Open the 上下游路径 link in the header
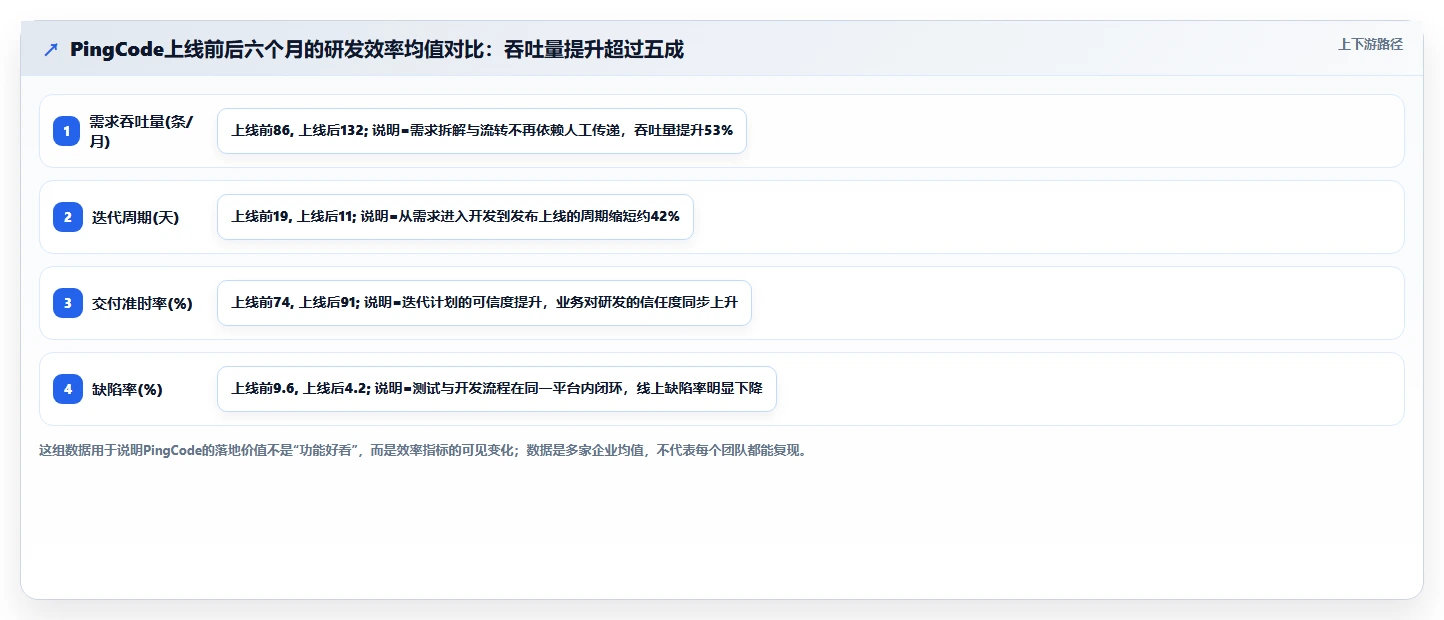Image resolution: width=1444 pixels, height=620 pixels. tap(1370, 44)
